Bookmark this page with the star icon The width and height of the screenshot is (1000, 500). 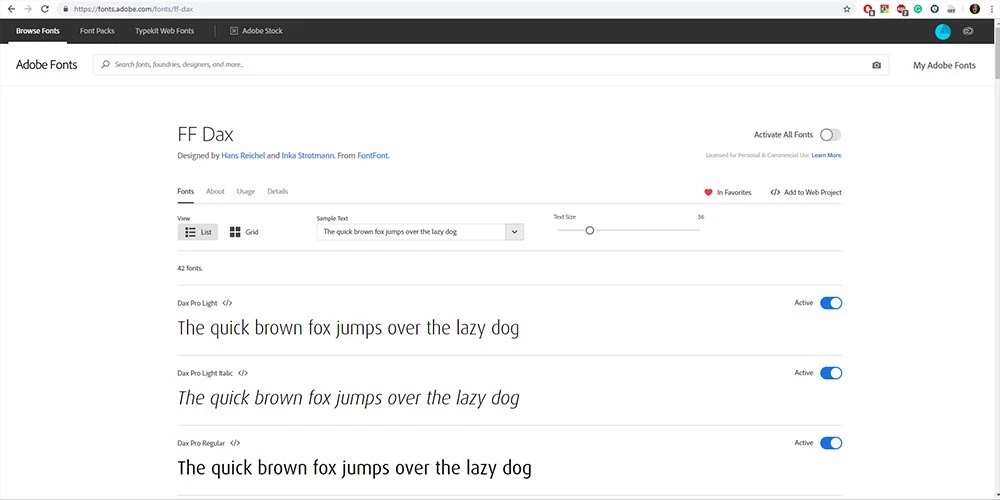click(x=847, y=9)
